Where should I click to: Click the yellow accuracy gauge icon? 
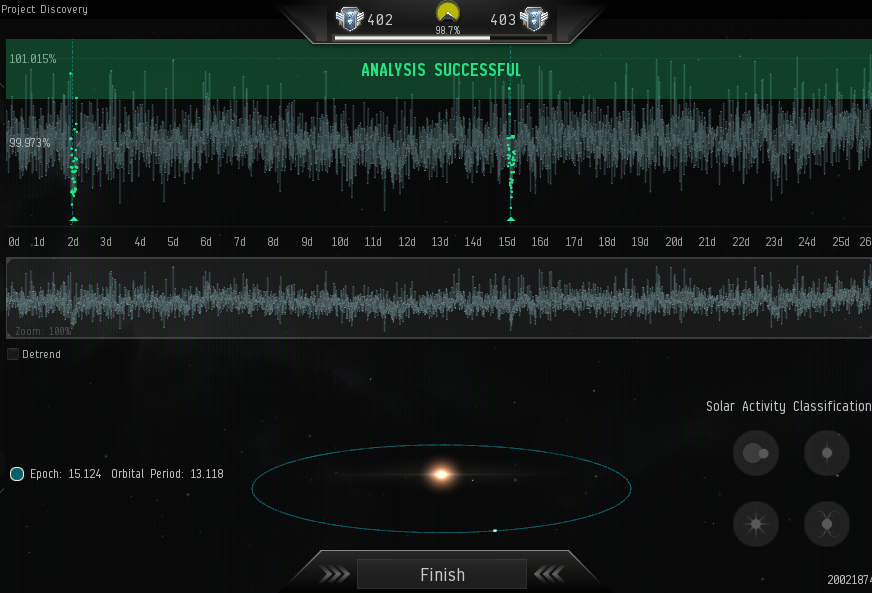tap(447, 13)
